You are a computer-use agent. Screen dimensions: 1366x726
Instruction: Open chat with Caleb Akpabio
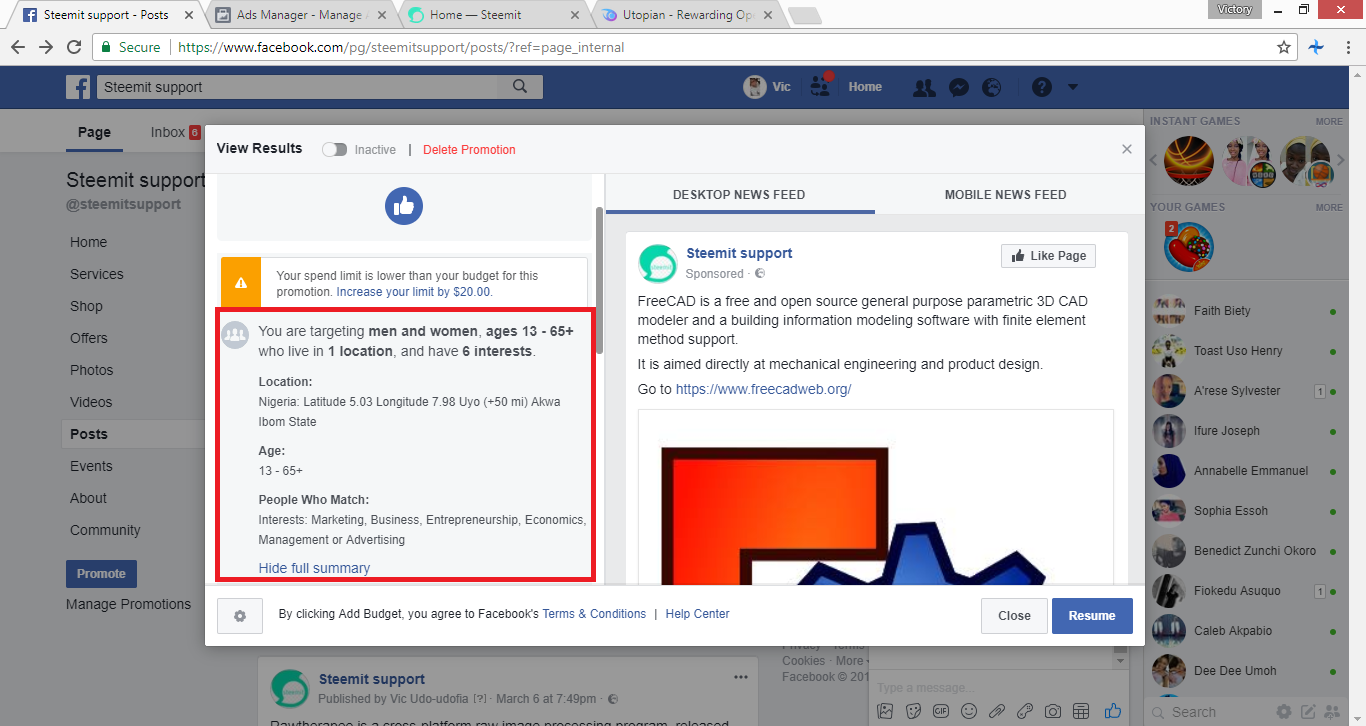1245,631
